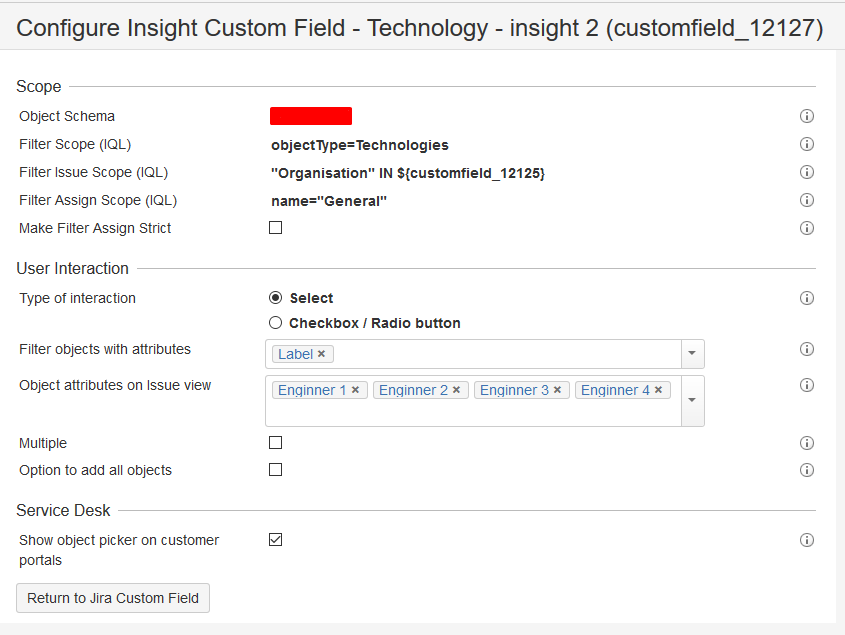845x635 pixels.
Task: Expand Filter objects with attributes dropdown
Action: point(692,354)
